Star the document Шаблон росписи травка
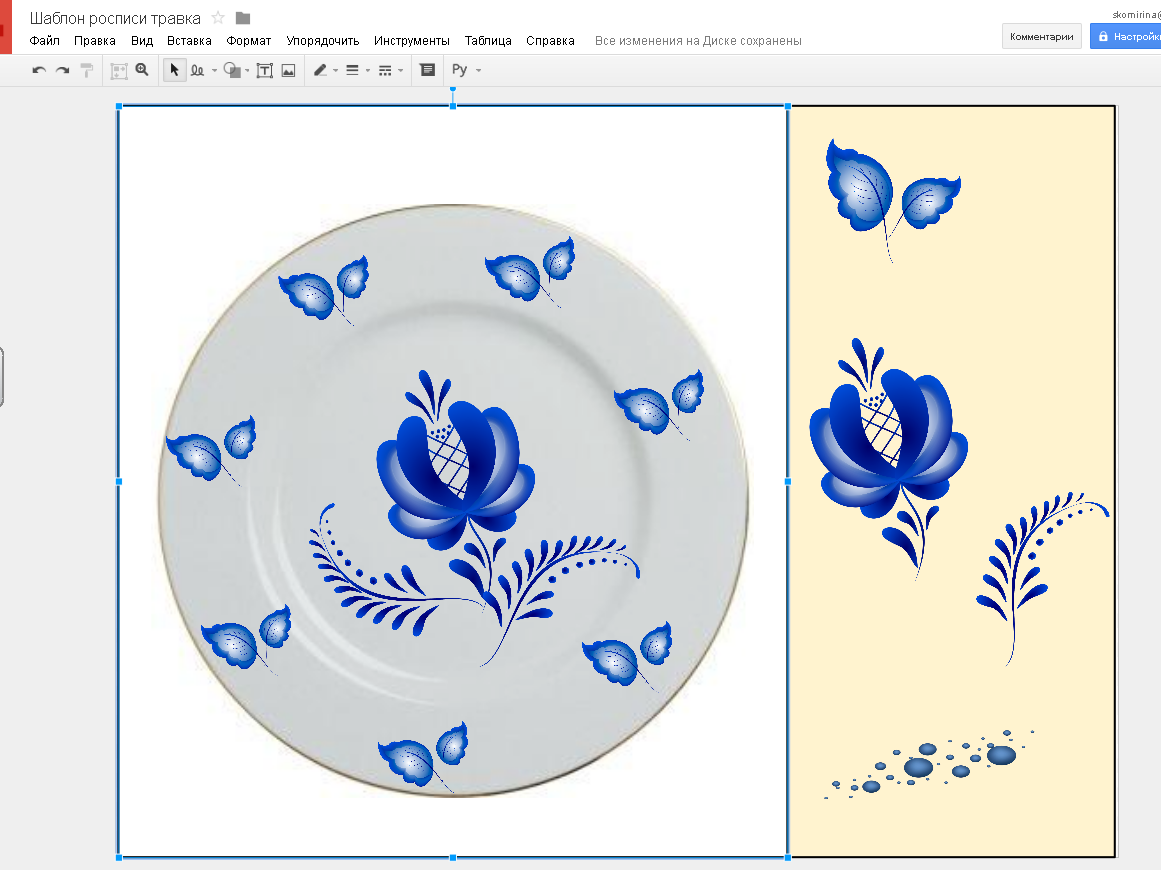Image resolution: width=1161 pixels, height=870 pixels. pos(218,18)
